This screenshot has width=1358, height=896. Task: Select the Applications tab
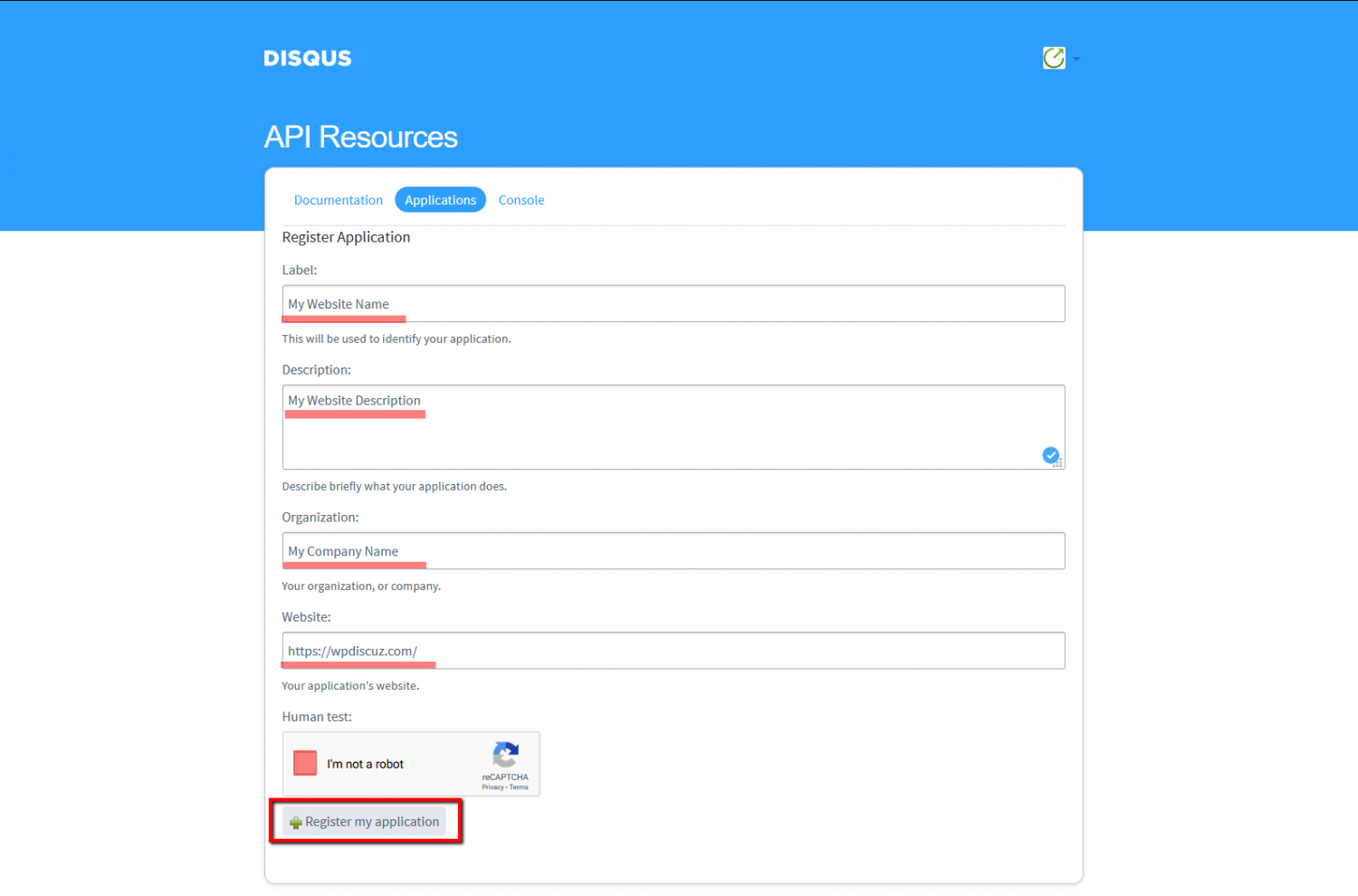click(440, 199)
